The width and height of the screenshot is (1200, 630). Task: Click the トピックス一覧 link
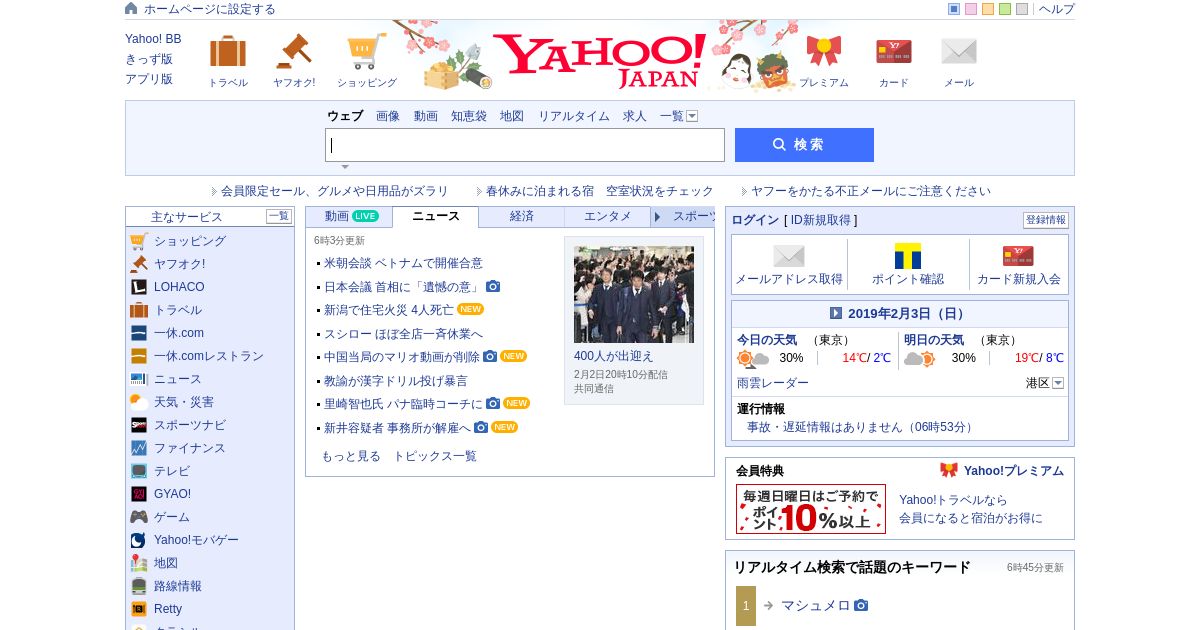(435, 456)
